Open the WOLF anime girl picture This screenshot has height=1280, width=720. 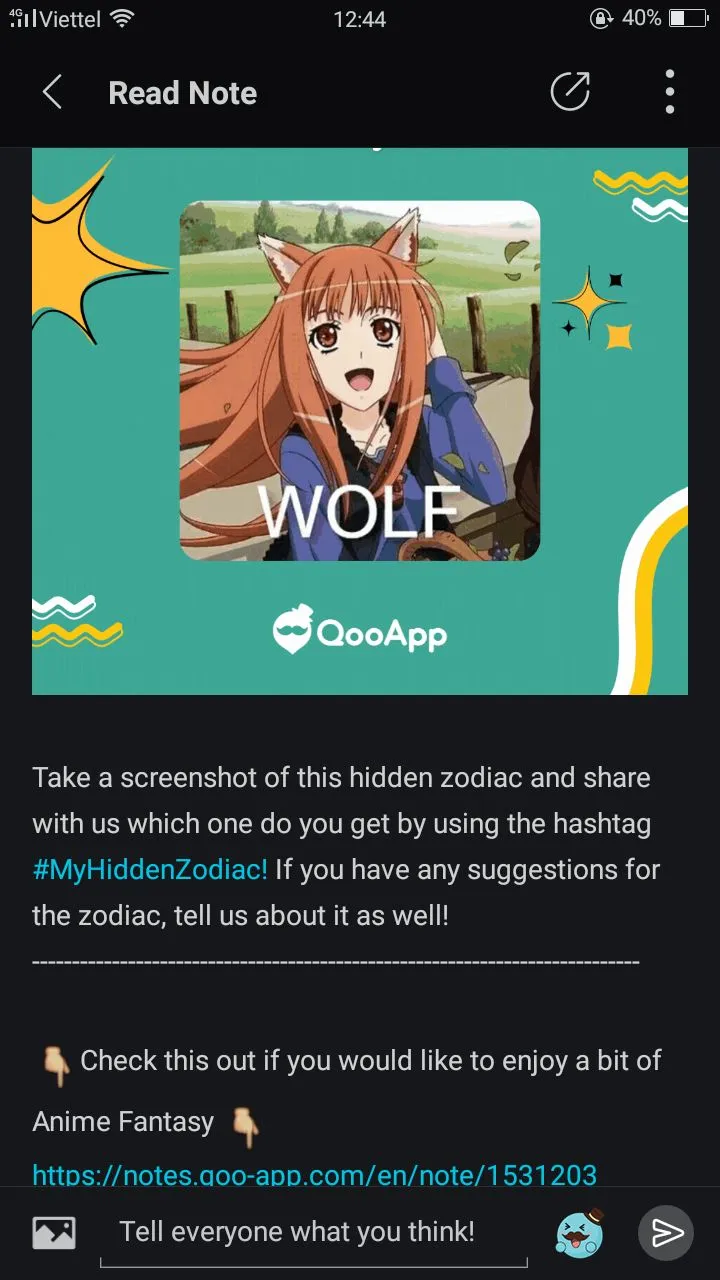click(360, 381)
